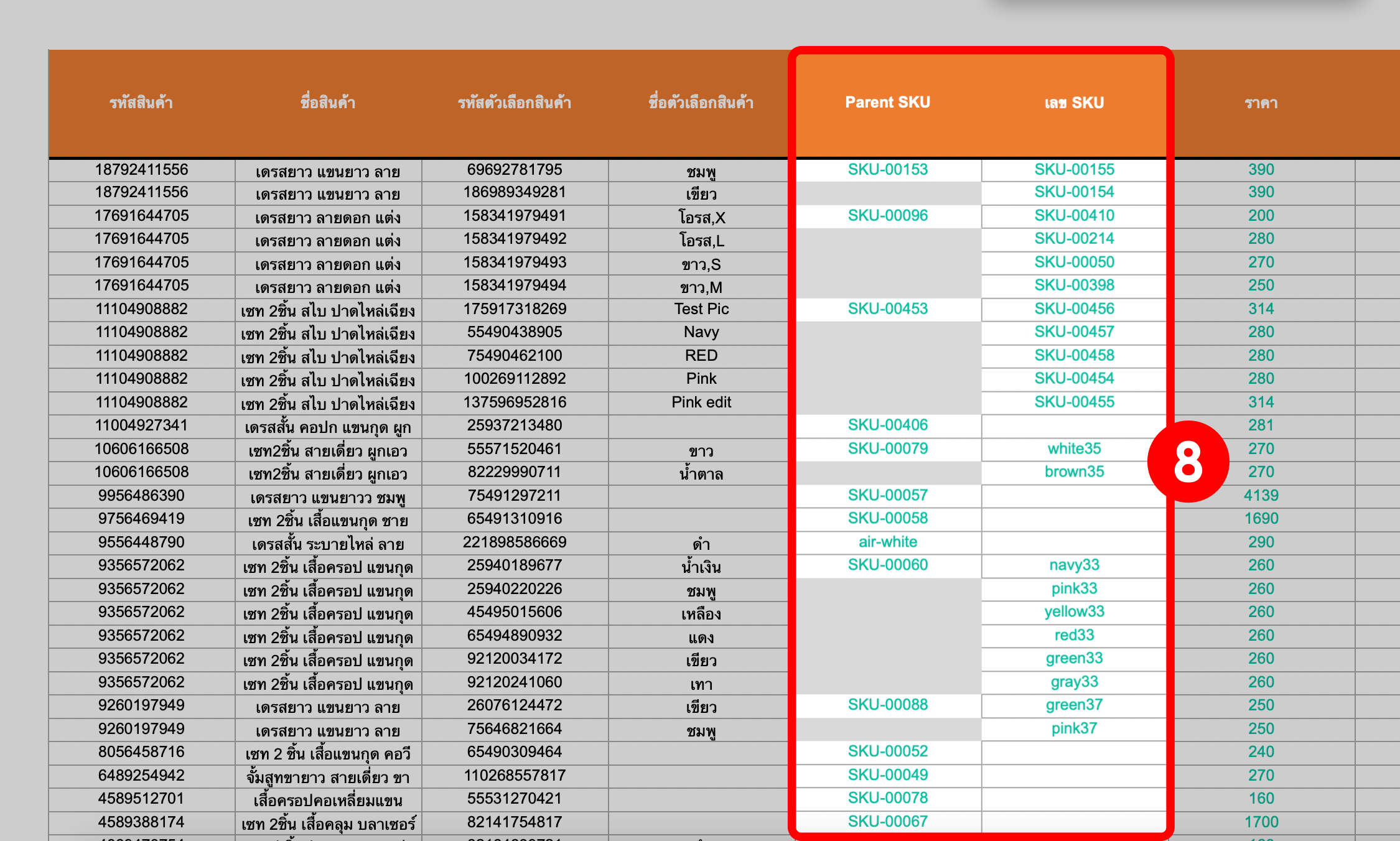Image resolution: width=1400 pixels, height=841 pixels.
Task: Click the เลข SKU column header
Action: click(x=1074, y=103)
